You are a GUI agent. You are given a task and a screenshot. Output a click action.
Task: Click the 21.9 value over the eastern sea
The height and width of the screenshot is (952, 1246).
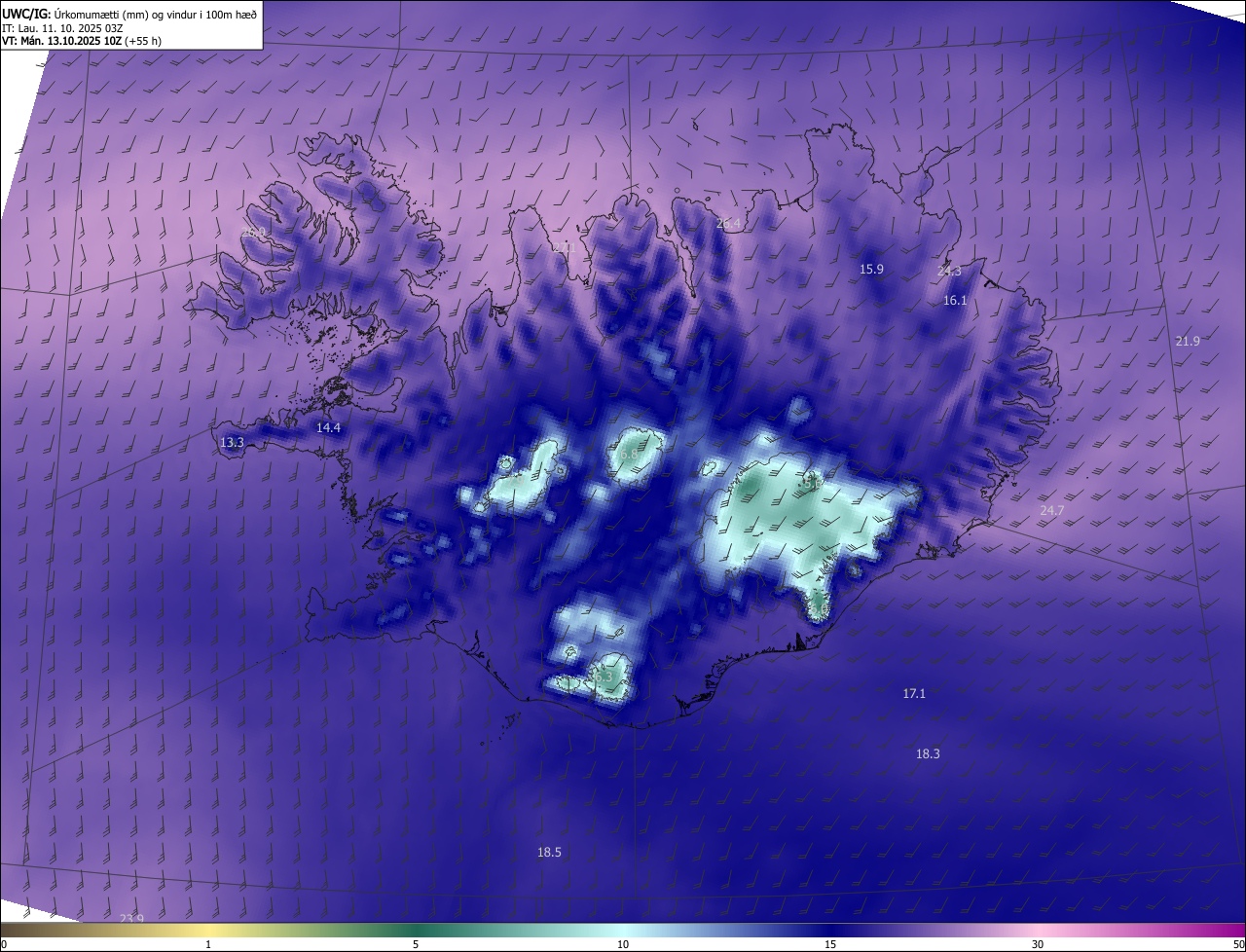click(1188, 342)
